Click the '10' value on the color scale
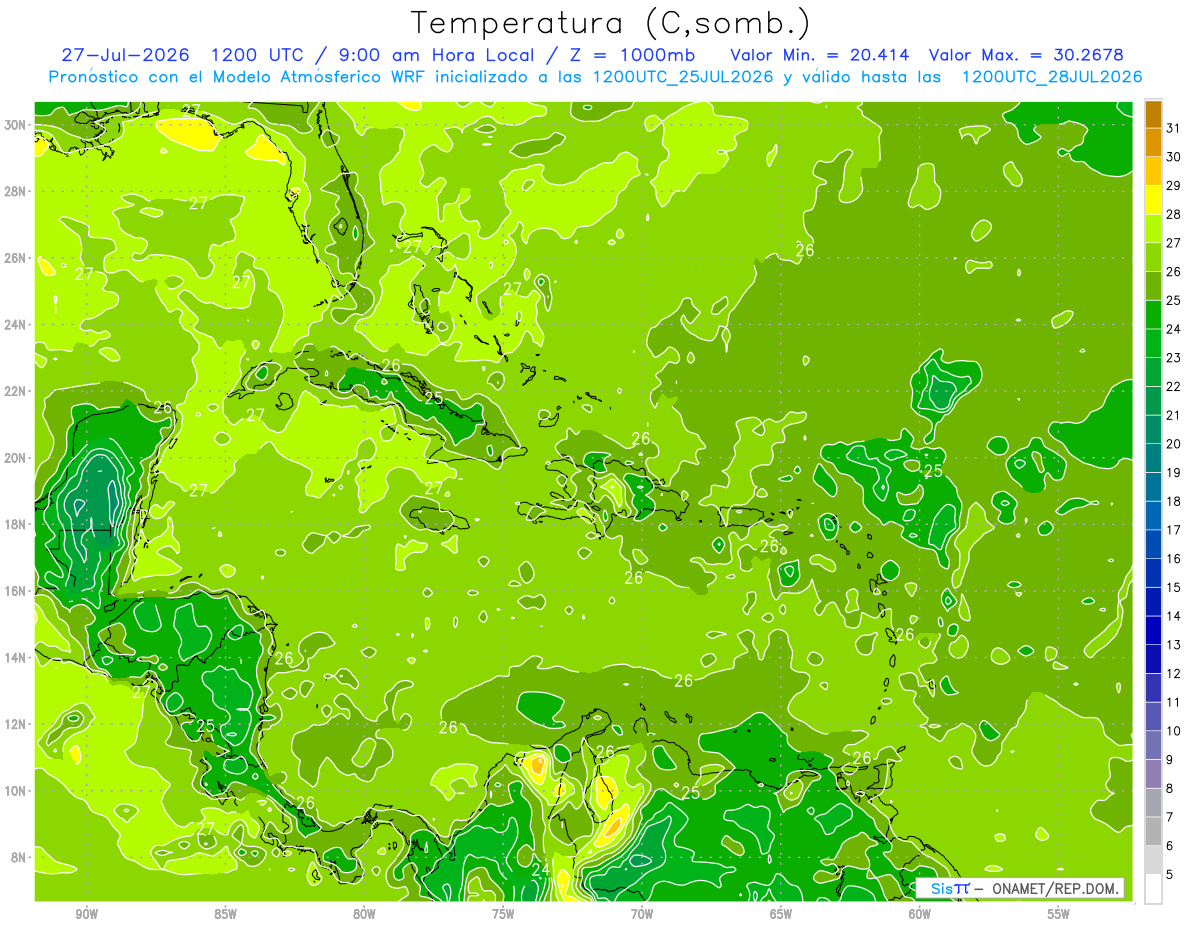This screenshot has height=927, width=1200. click(x=1173, y=731)
